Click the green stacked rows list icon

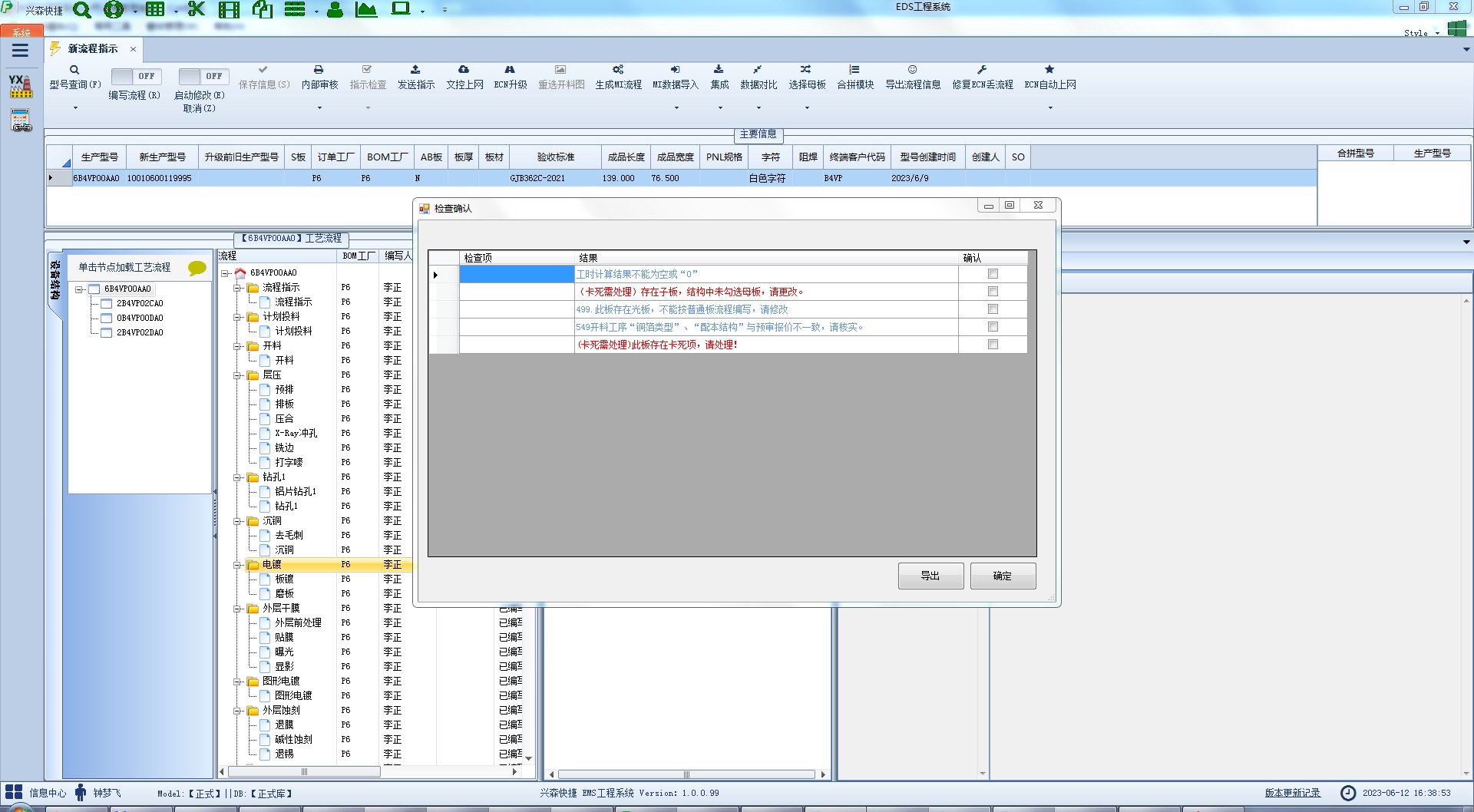click(295, 9)
